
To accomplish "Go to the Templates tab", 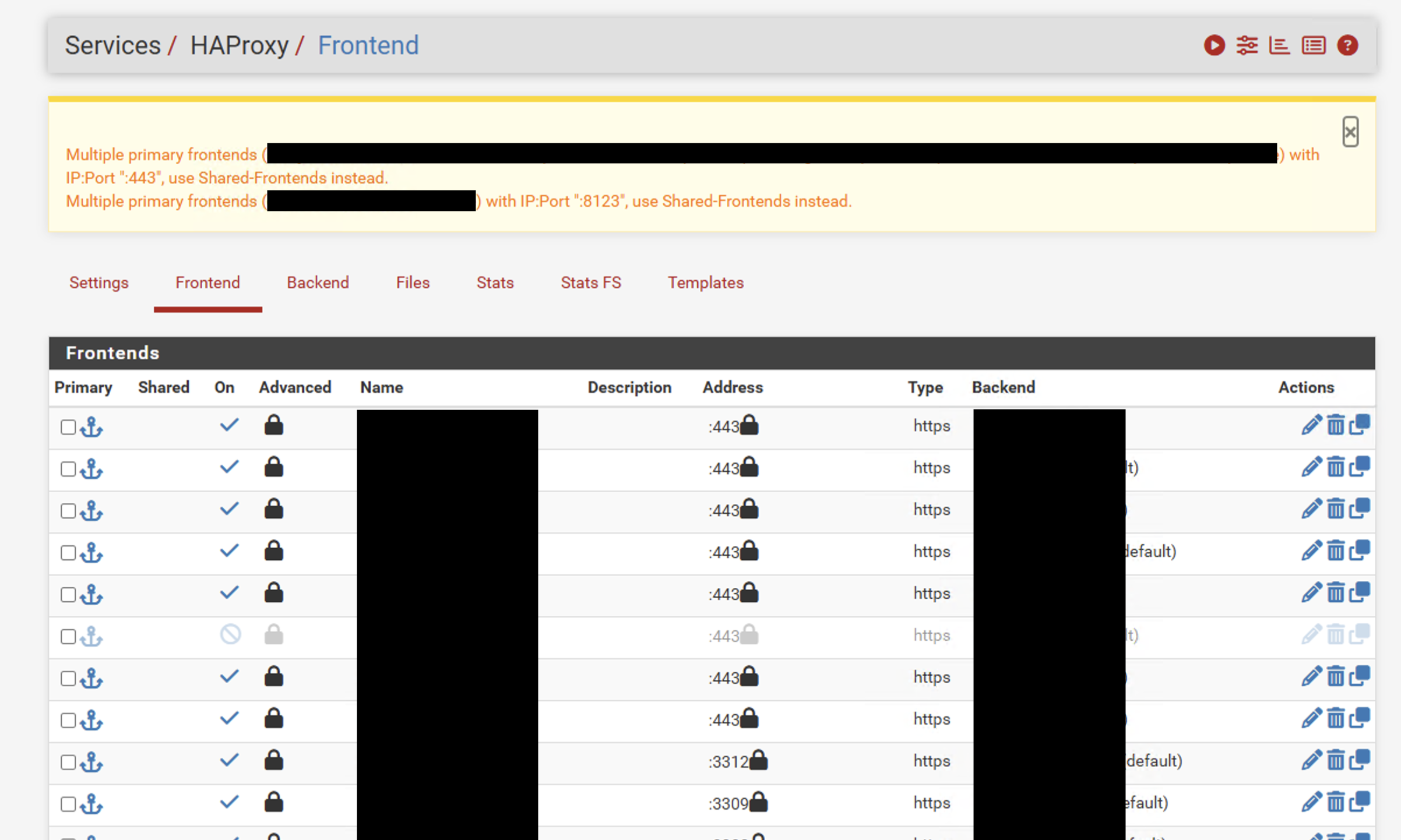I will tap(705, 283).
